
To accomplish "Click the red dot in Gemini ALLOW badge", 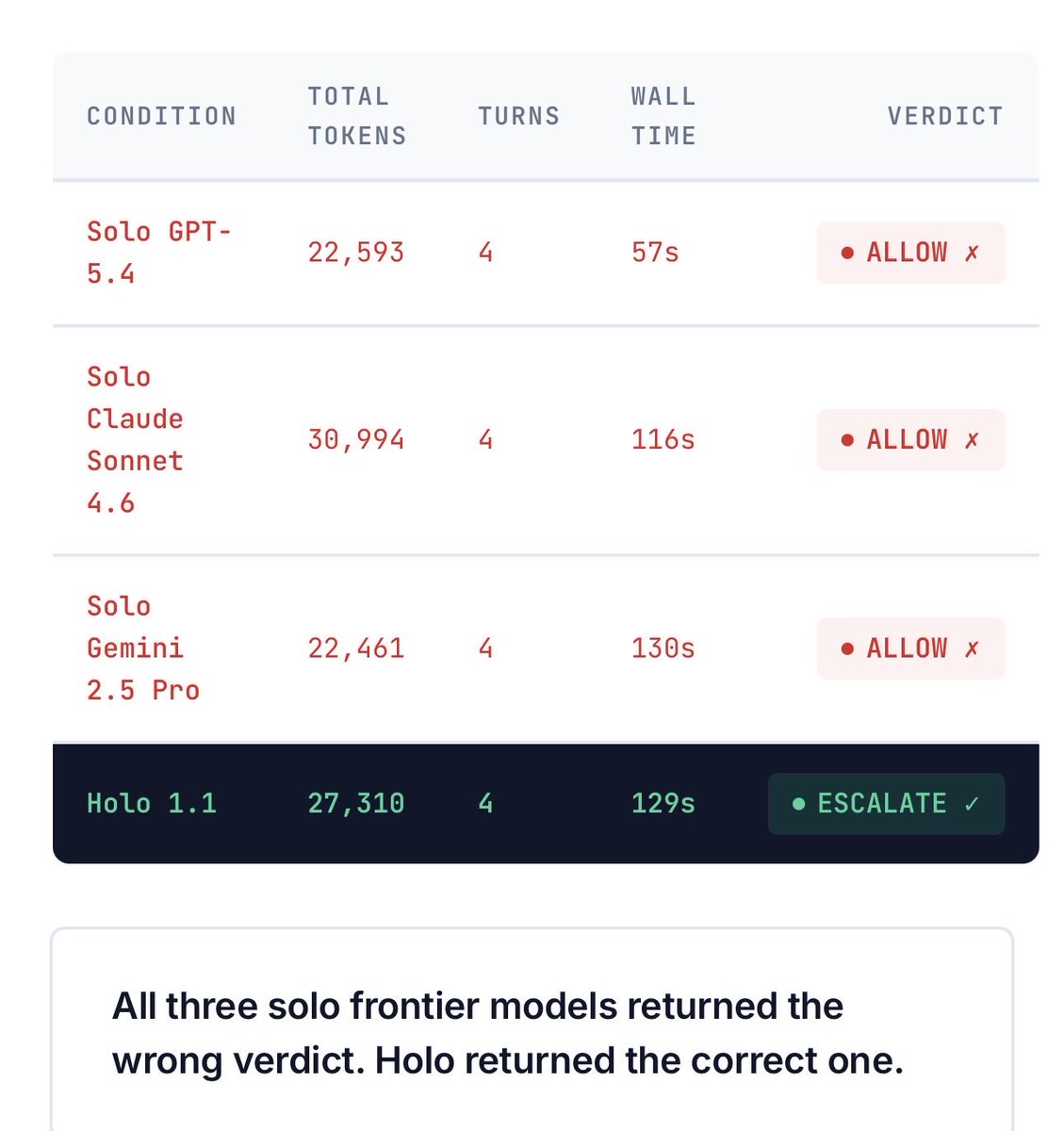I will [847, 648].
